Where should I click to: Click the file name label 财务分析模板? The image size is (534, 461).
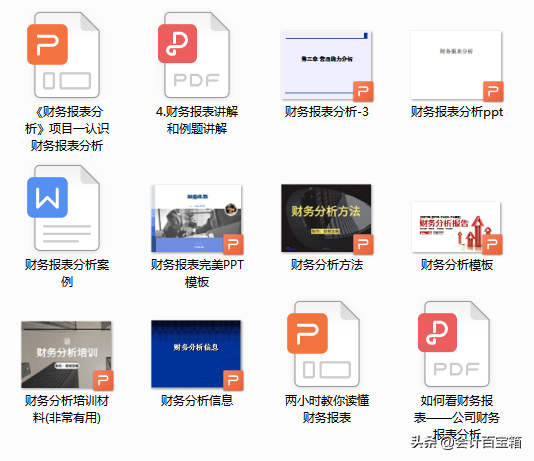point(457,265)
